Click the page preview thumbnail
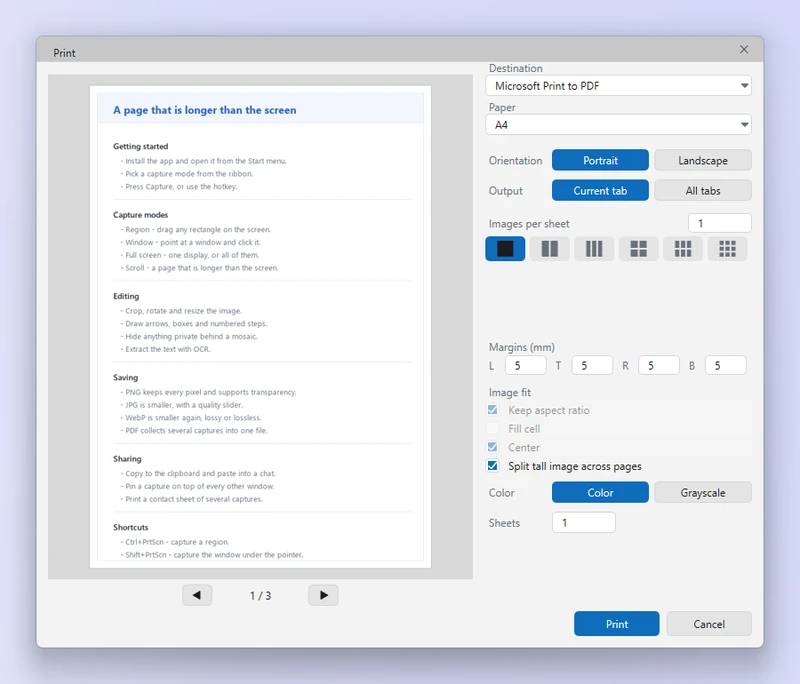This screenshot has height=684, width=800. pyautogui.click(x=260, y=327)
